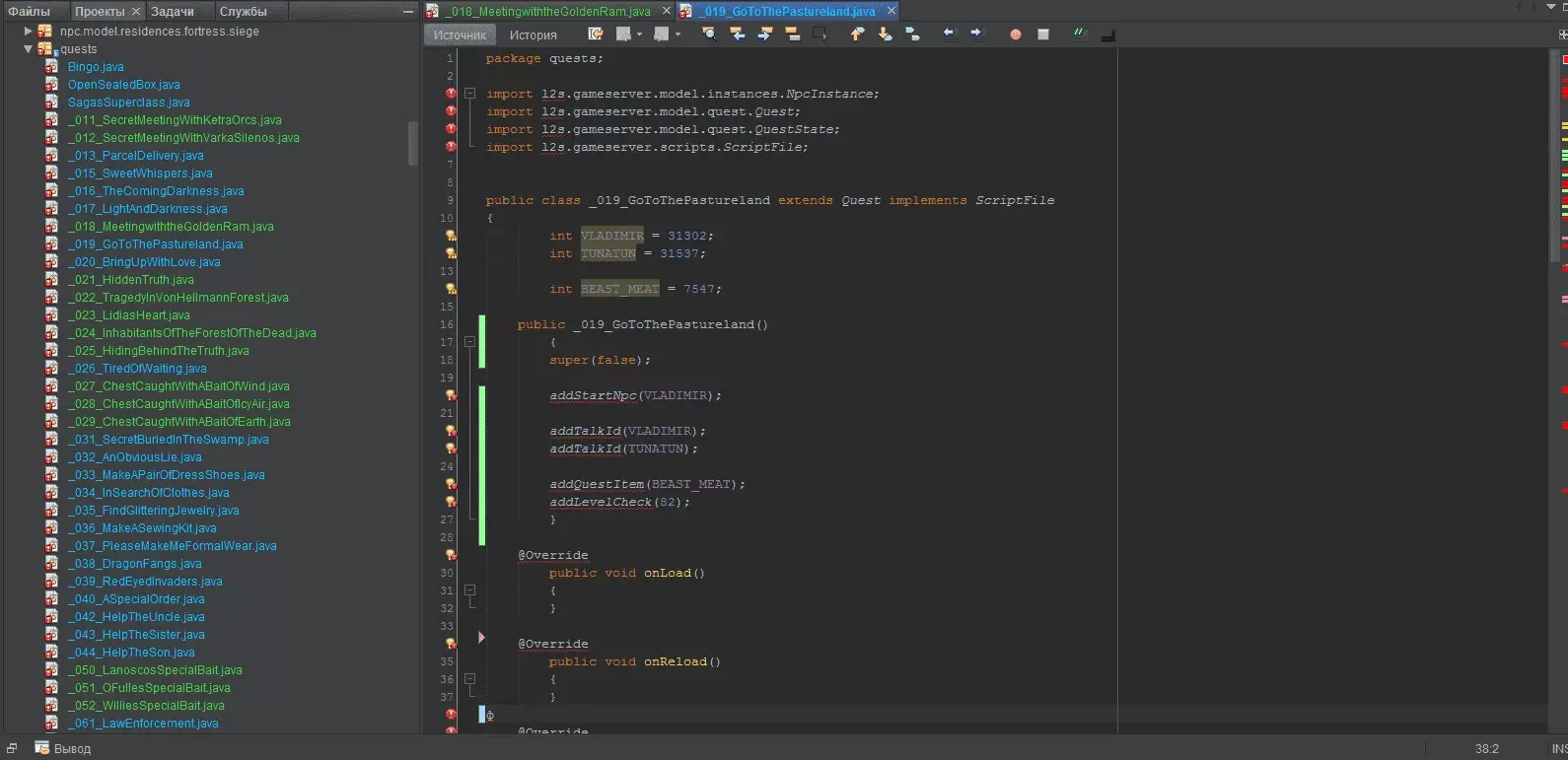The image size is (1568, 760).
Task: Jump to previous bookmark
Action: tap(857, 35)
